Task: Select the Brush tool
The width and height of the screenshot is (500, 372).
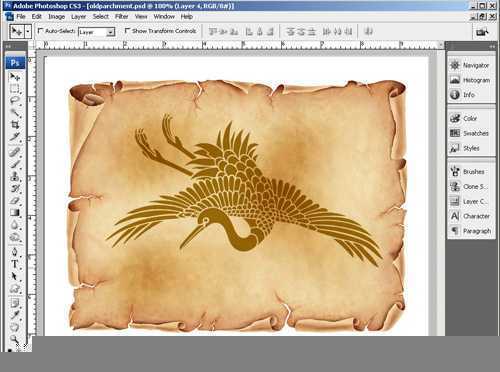Action: [15, 164]
